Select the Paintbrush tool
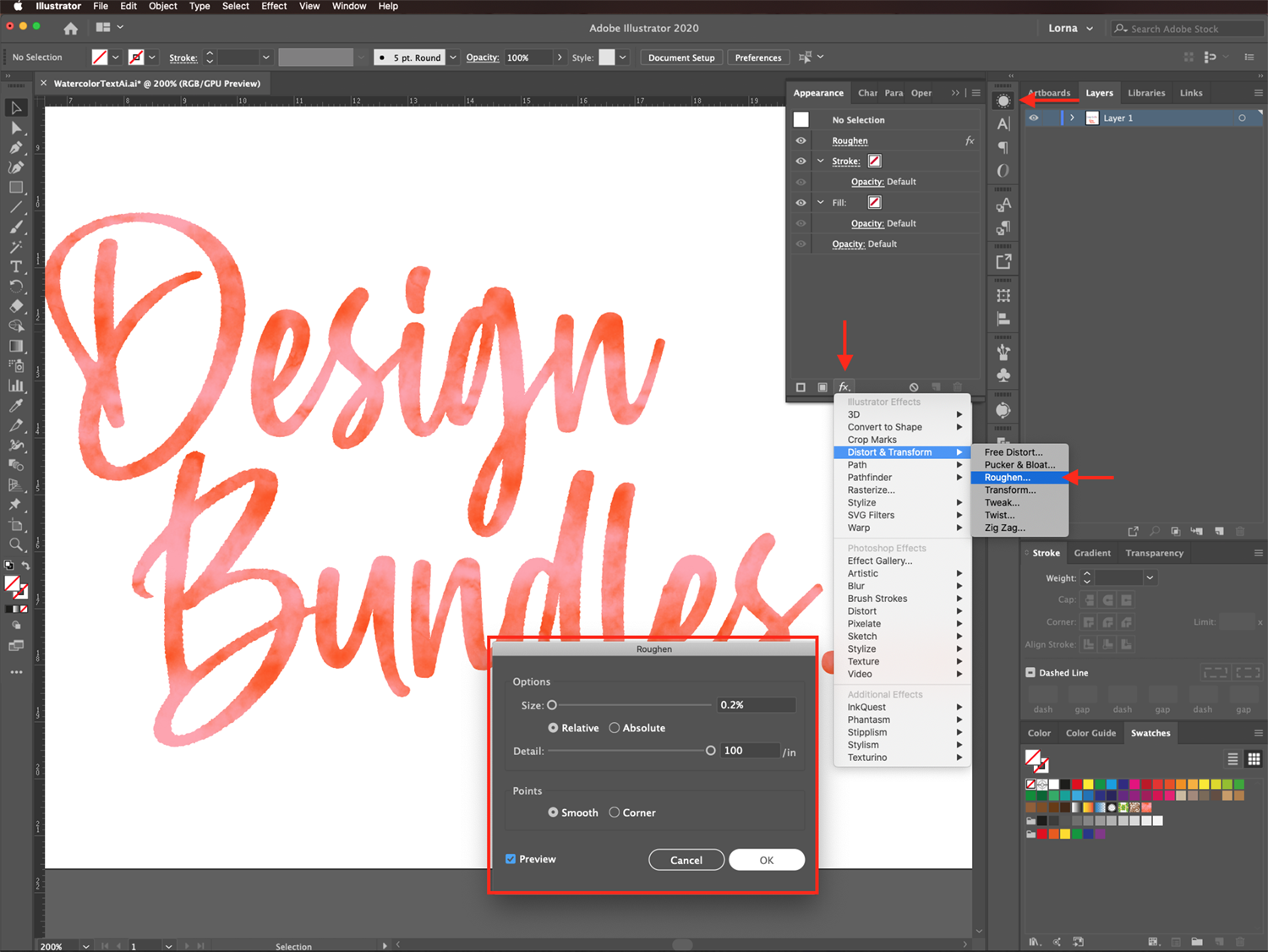 16,227
